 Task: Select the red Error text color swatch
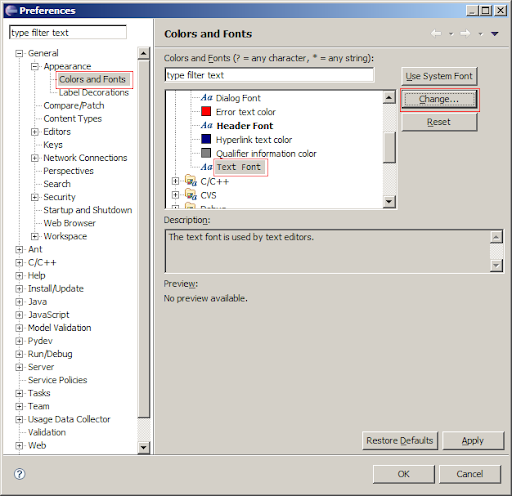point(206,111)
